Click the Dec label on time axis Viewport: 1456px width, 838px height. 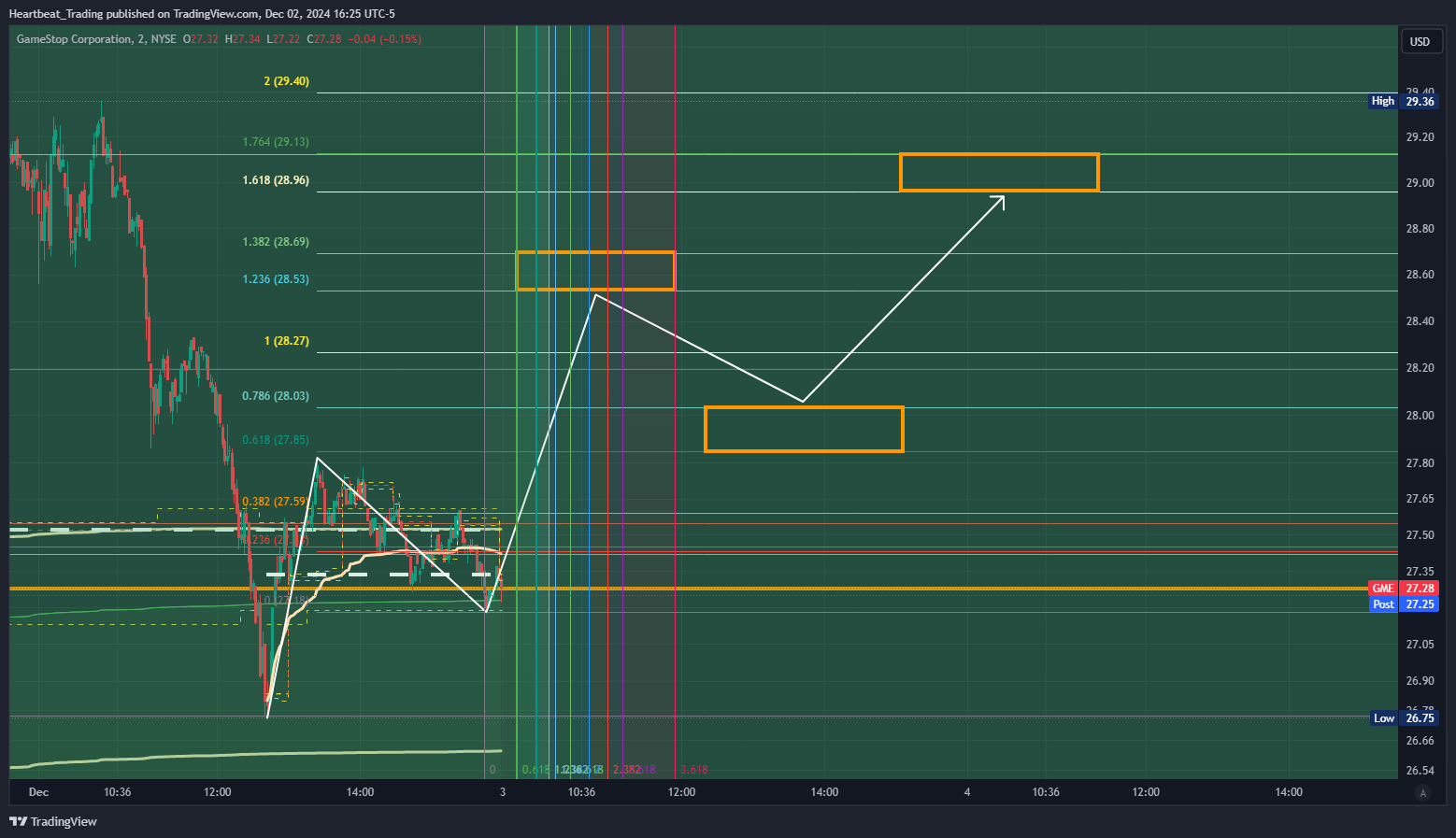point(38,792)
